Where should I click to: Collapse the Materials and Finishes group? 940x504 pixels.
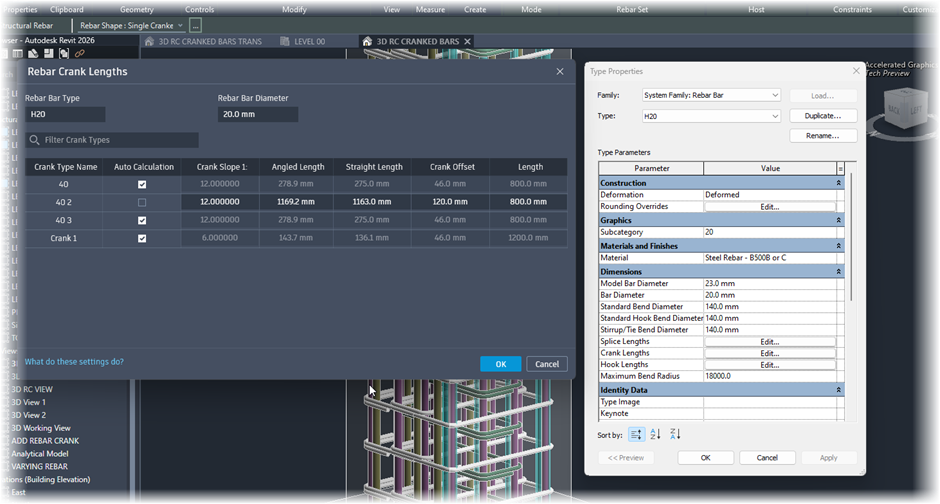tap(839, 246)
